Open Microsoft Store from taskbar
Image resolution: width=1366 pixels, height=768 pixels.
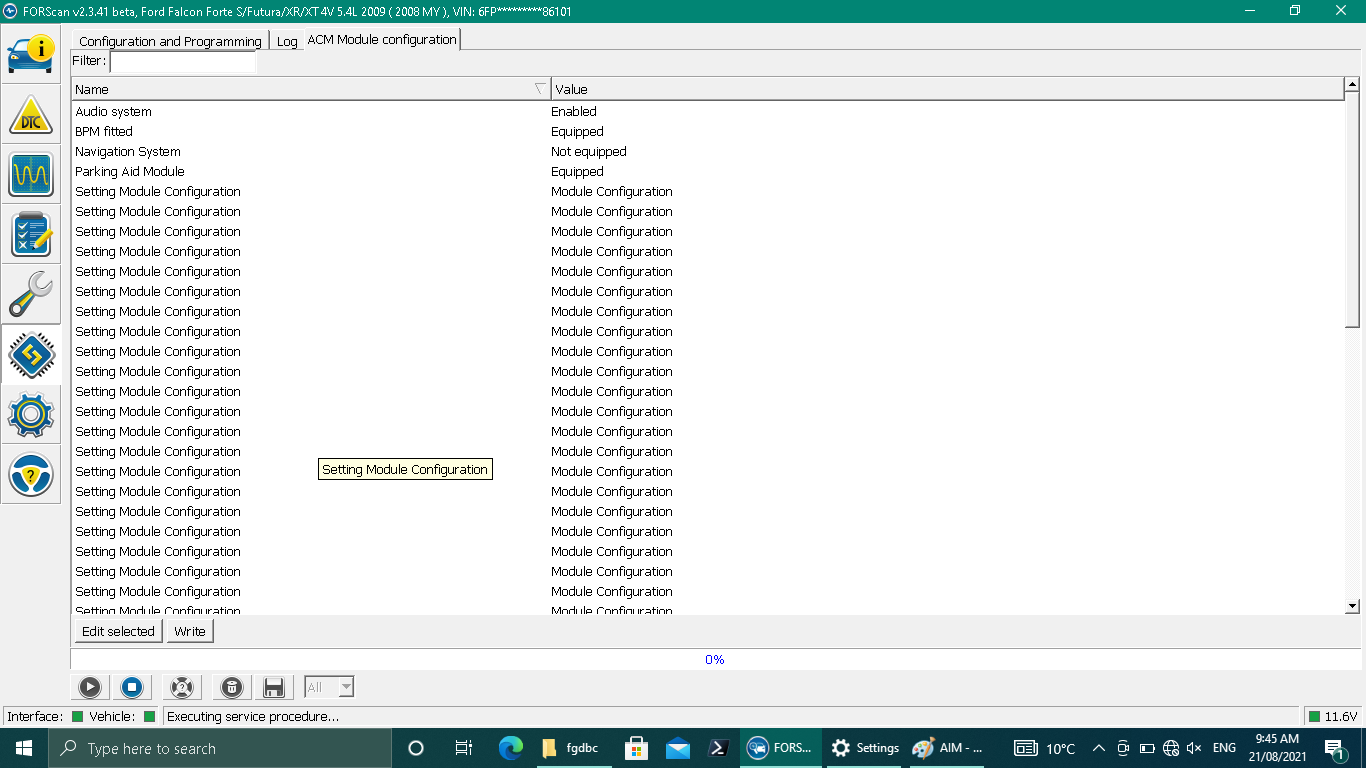pos(635,748)
